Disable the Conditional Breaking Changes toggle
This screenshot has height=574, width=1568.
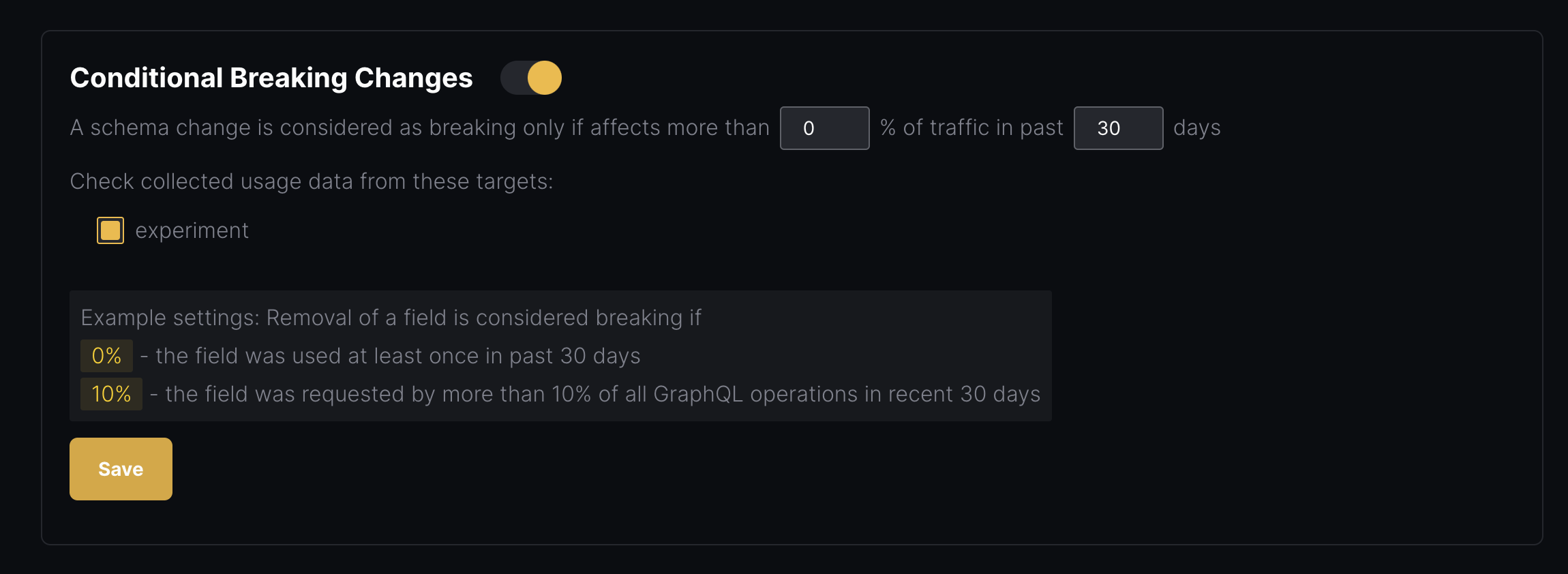(531, 77)
